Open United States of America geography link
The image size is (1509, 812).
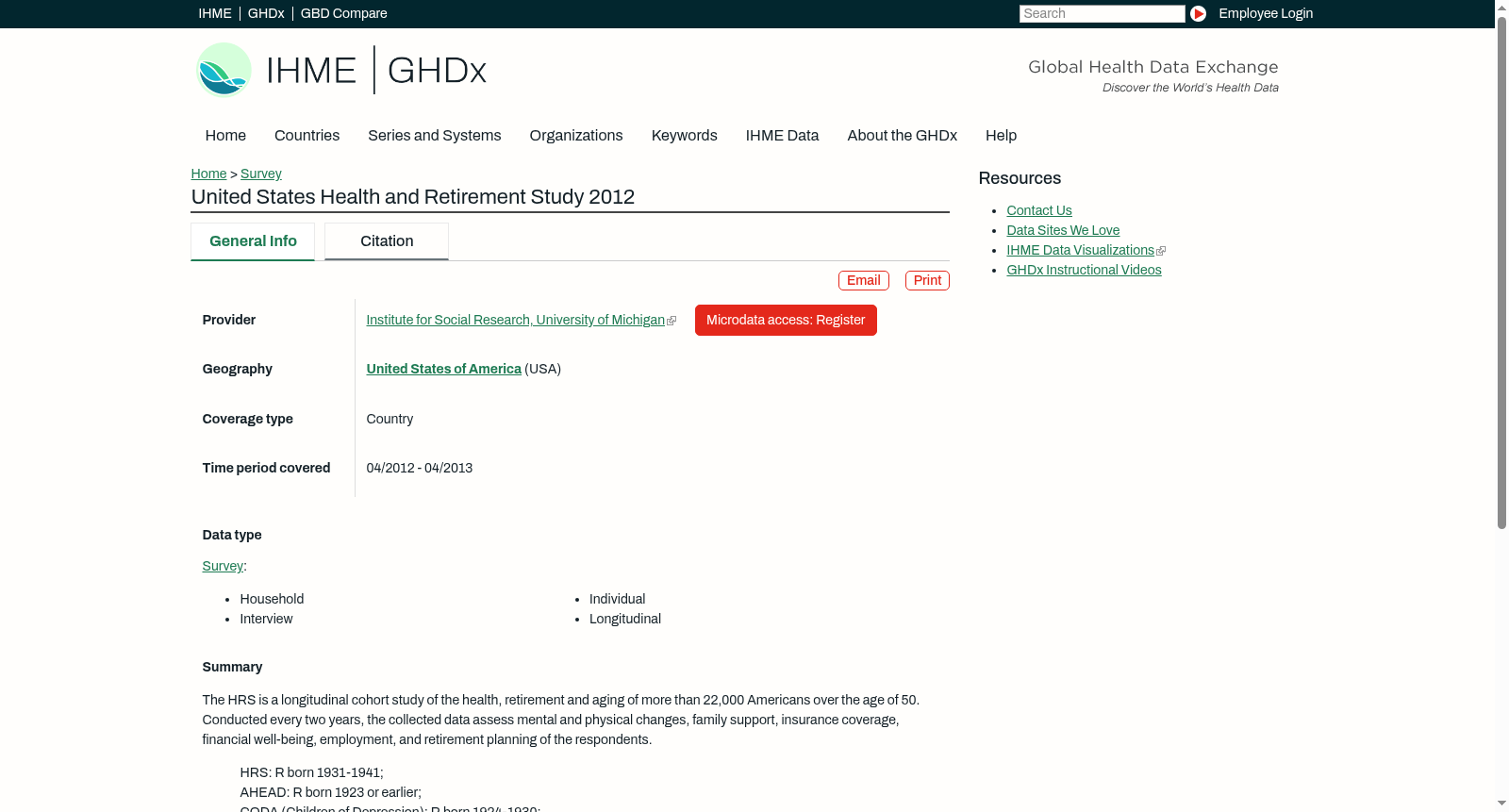point(443,369)
